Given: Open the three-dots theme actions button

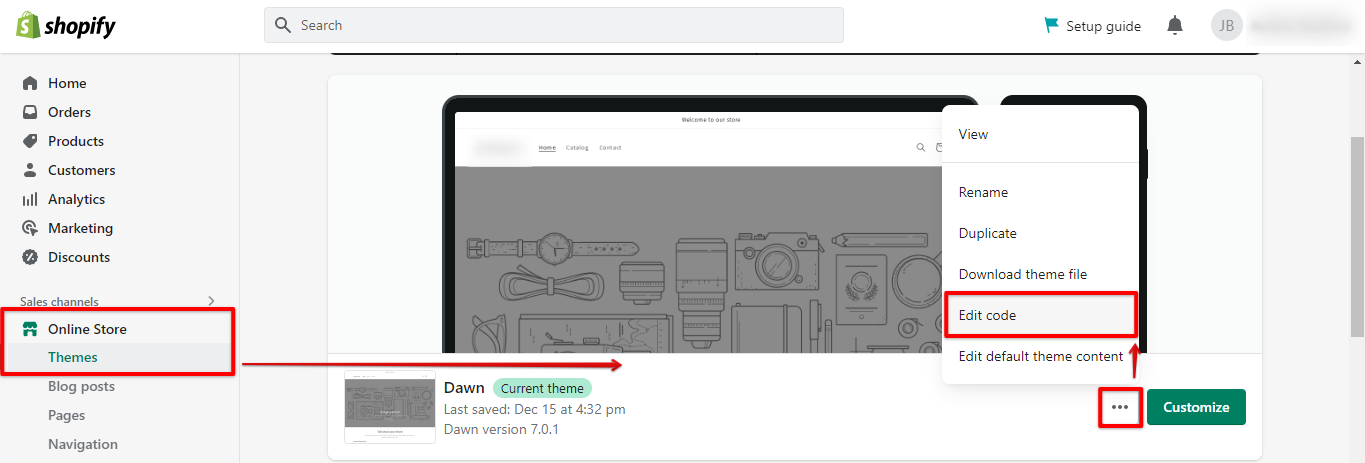Looking at the screenshot, I should [x=1120, y=407].
